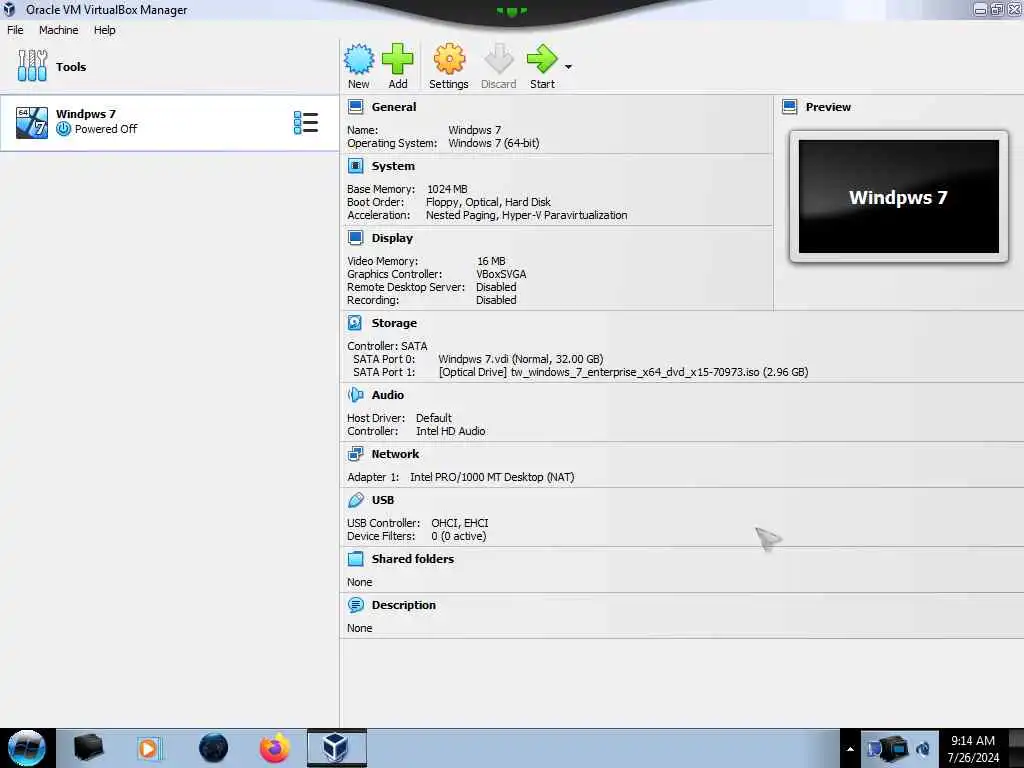Click the USB section icon

(x=355, y=500)
